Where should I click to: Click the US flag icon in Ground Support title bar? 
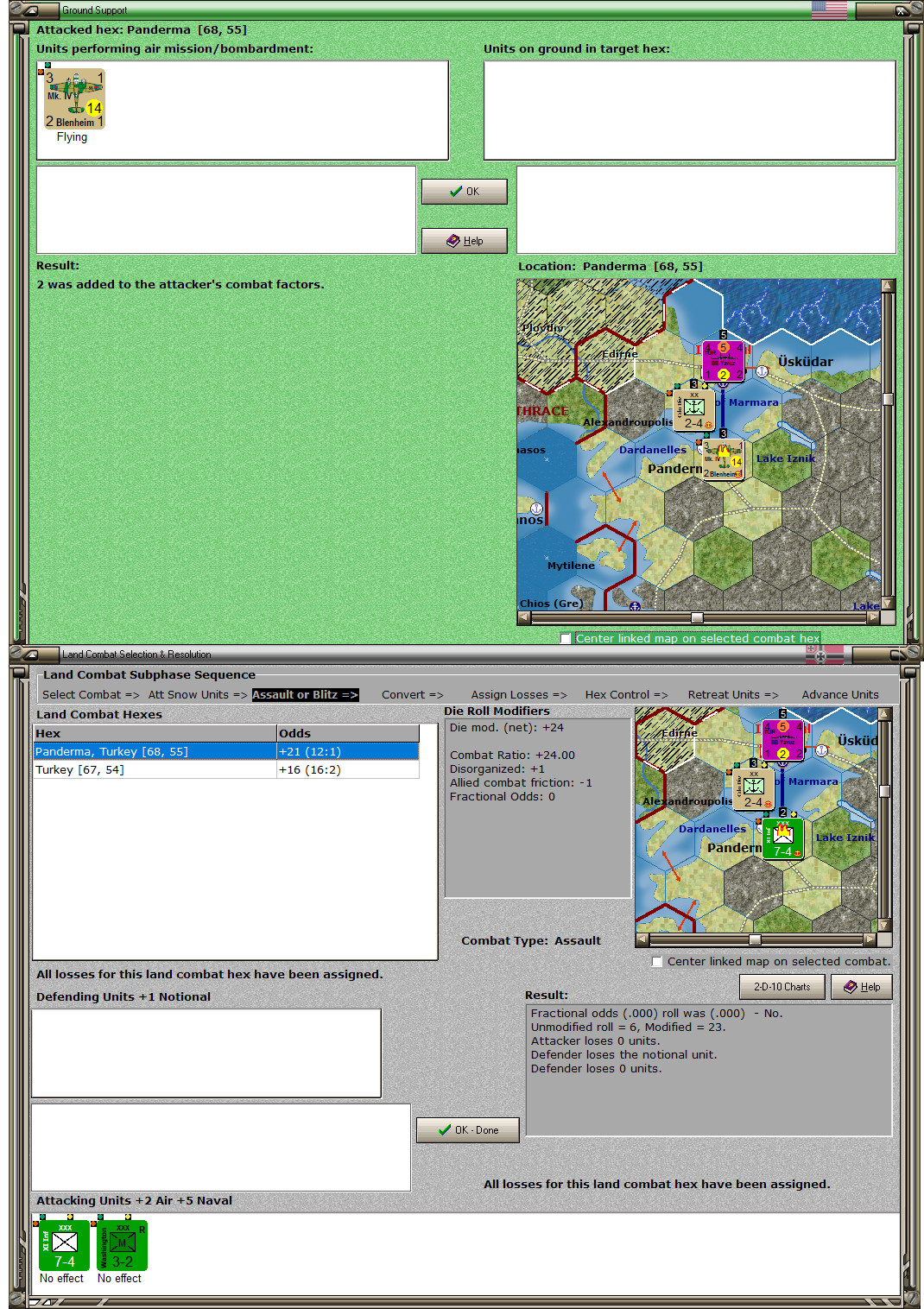tap(829, 10)
